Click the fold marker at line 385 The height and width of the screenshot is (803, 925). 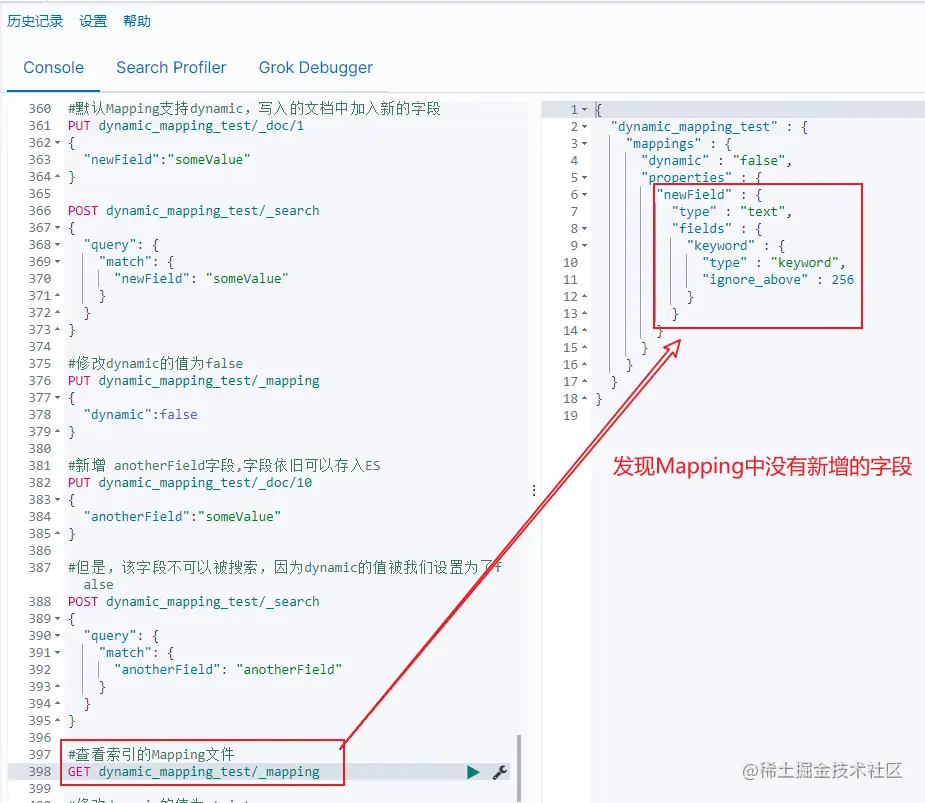point(58,534)
